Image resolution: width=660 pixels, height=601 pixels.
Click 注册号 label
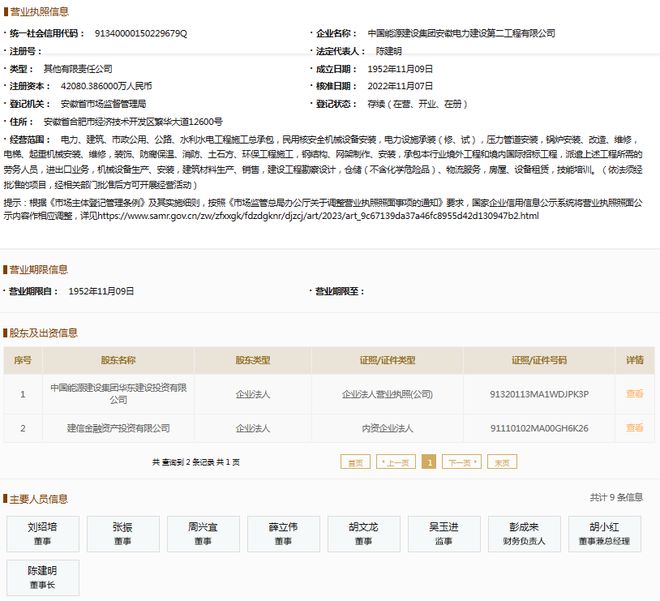25,51
